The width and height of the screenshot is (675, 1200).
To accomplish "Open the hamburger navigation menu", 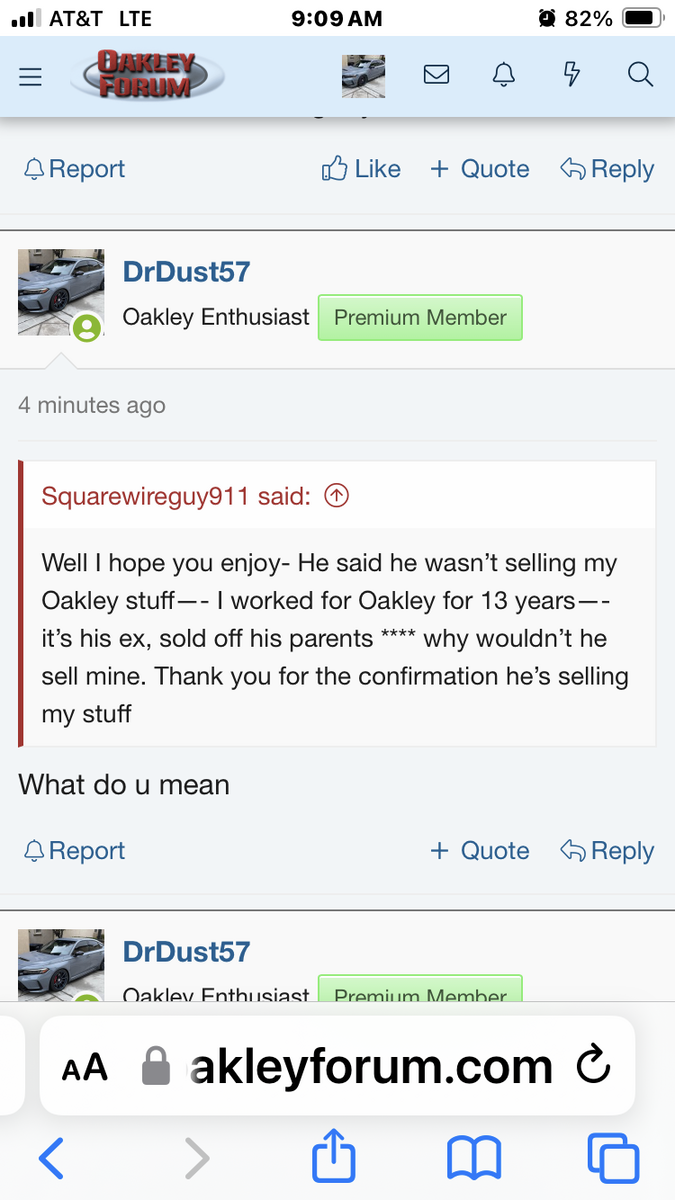I will 31,76.
